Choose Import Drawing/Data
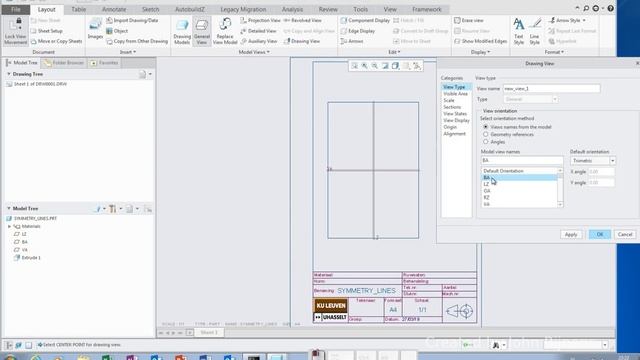640x360 pixels. pyautogui.click(x=132, y=20)
